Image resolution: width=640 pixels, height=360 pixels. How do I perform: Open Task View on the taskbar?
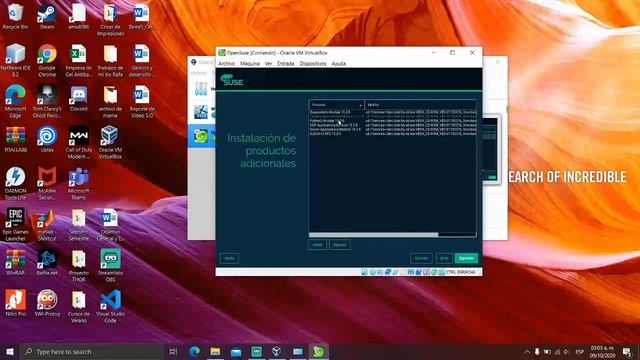point(173,351)
